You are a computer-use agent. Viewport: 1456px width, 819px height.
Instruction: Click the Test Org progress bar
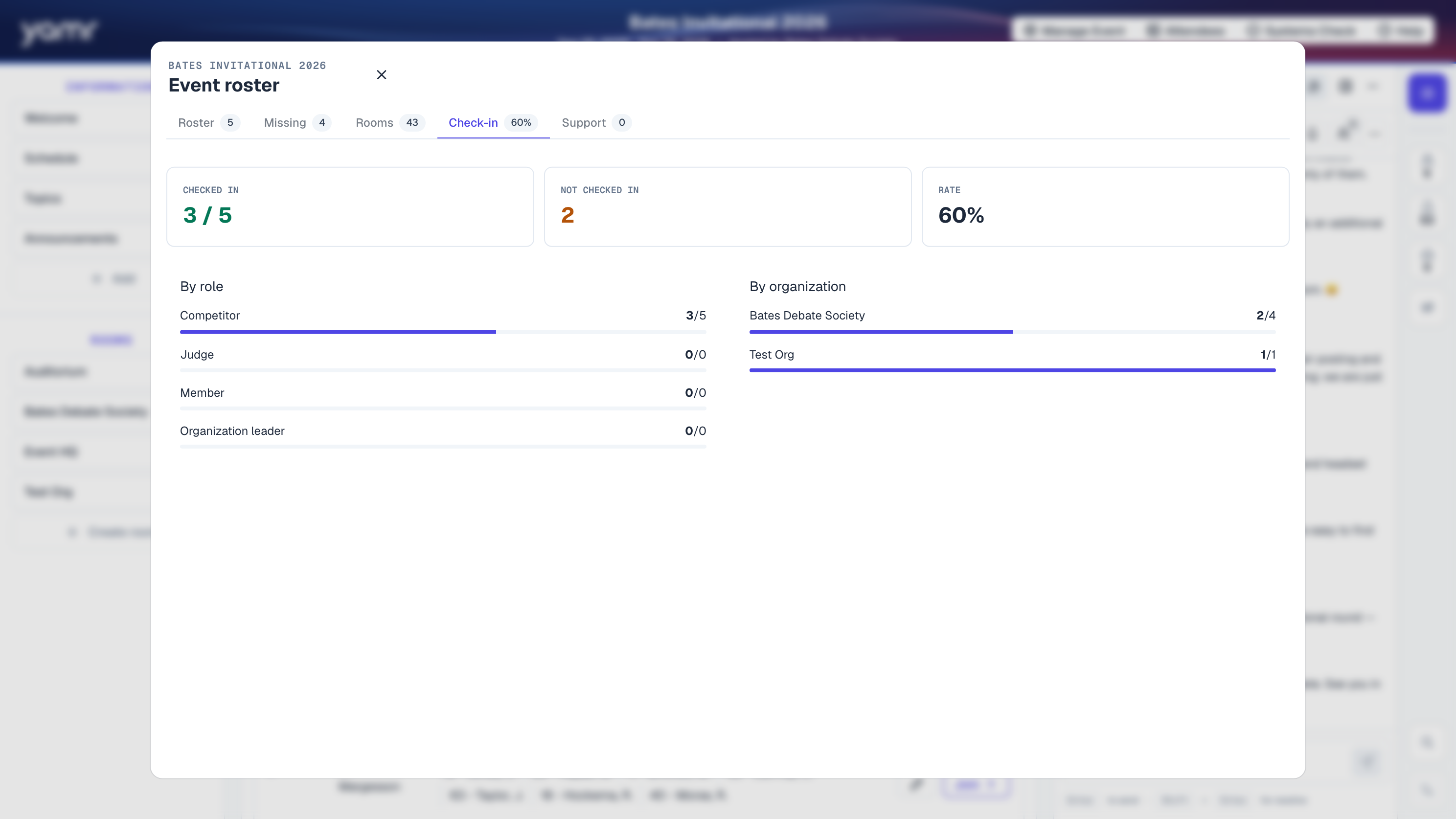1012,370
